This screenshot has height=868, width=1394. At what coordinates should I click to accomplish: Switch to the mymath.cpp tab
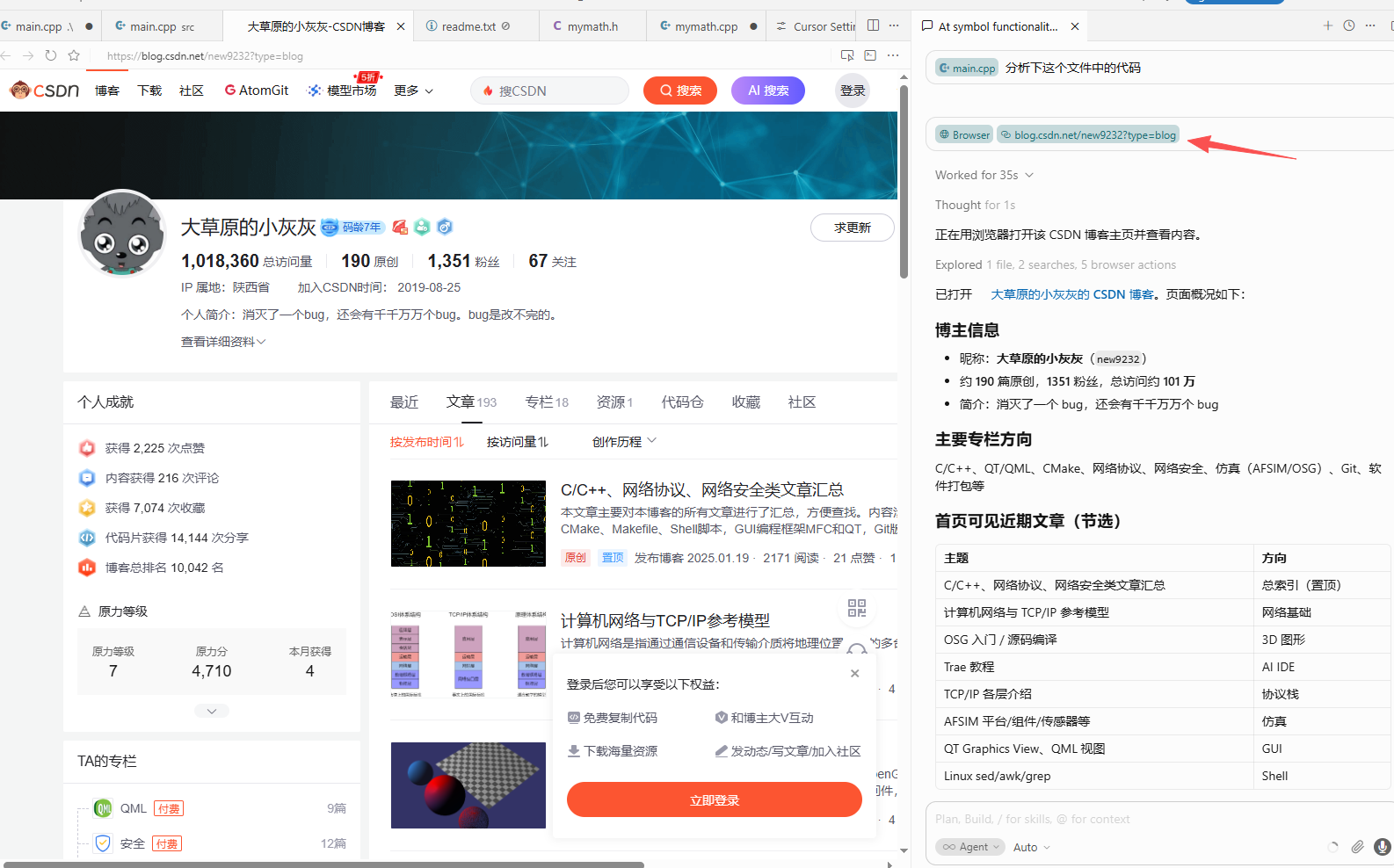(706, 26)
